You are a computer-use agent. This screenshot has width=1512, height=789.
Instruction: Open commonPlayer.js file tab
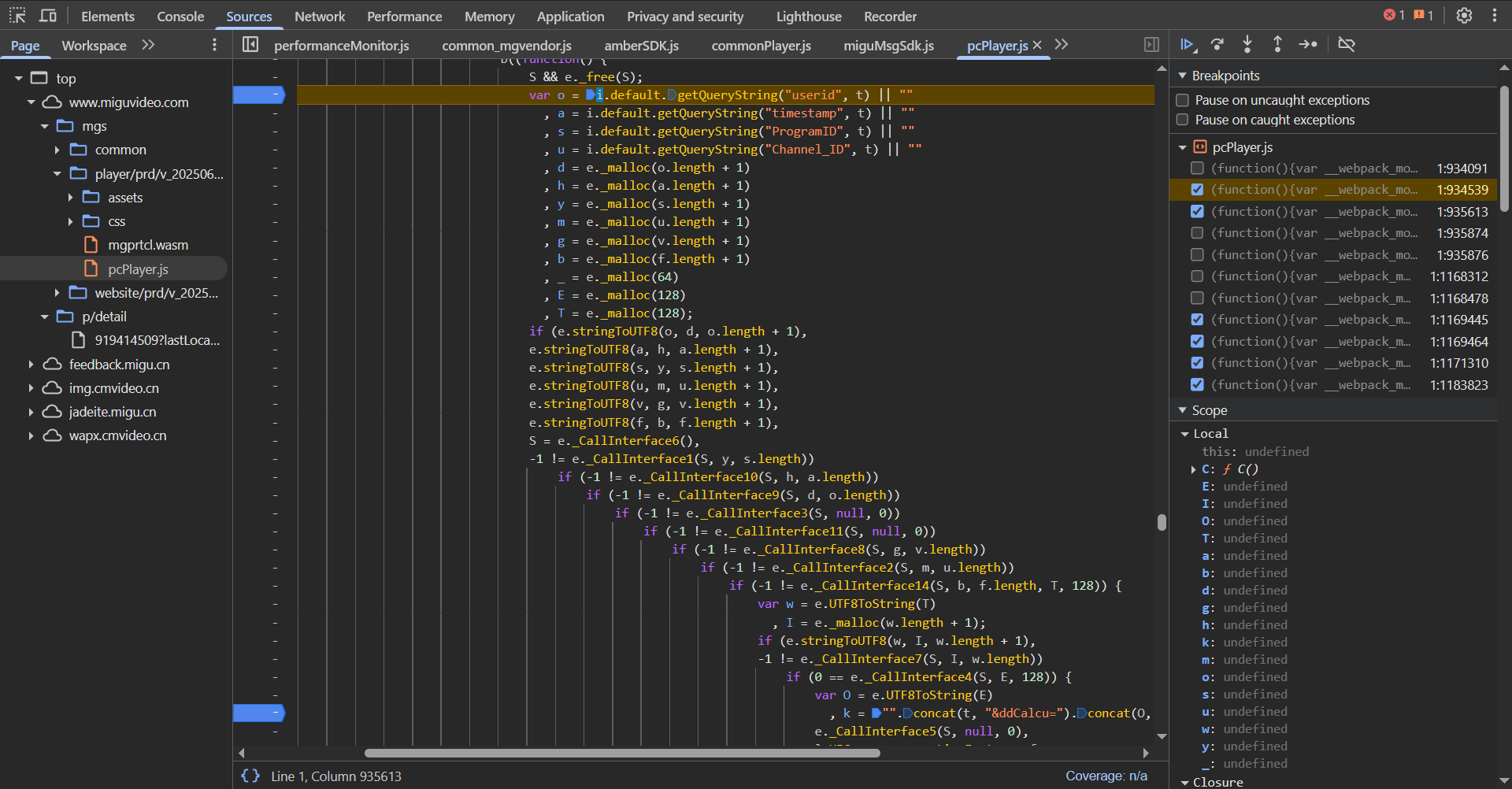click(762, 45)
